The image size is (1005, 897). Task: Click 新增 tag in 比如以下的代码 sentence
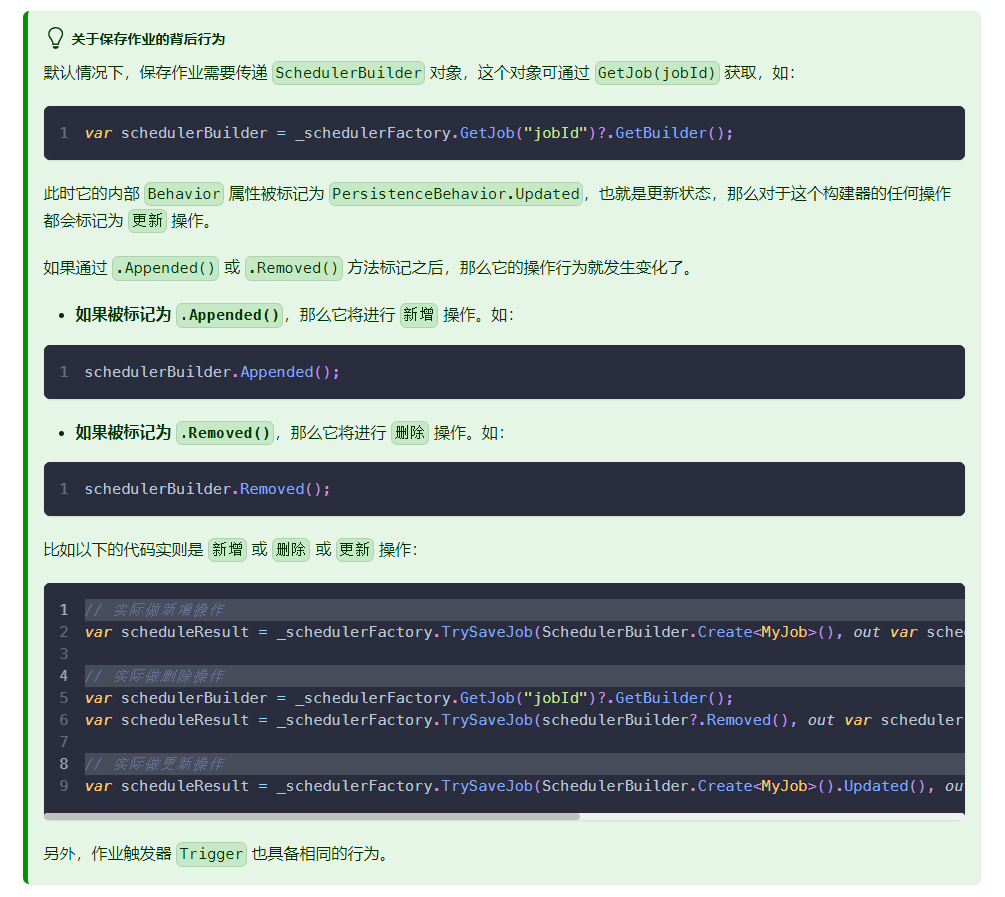(x=228, y=549)
